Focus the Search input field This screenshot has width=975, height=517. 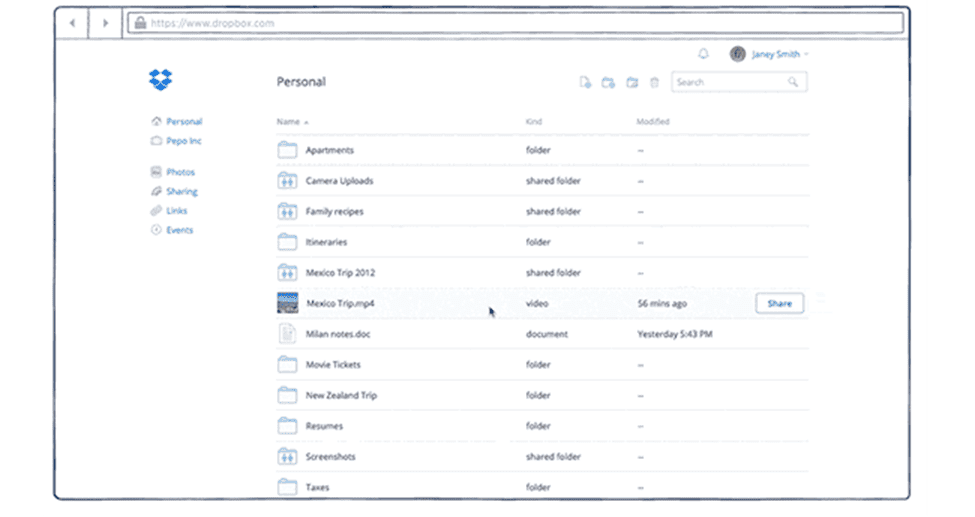(739, 82)
